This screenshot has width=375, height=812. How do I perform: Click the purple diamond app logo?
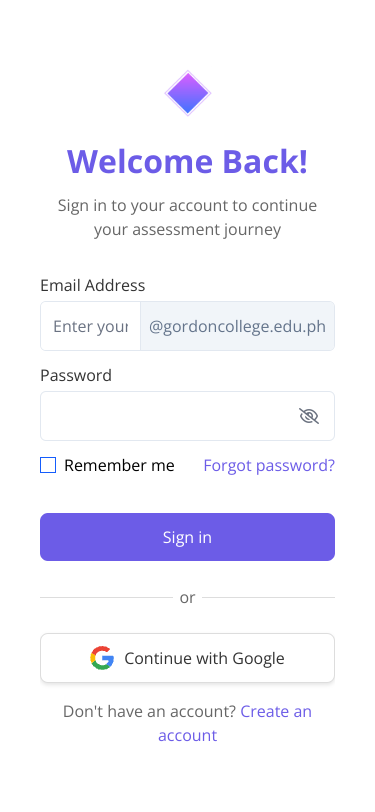coord(188,93)
